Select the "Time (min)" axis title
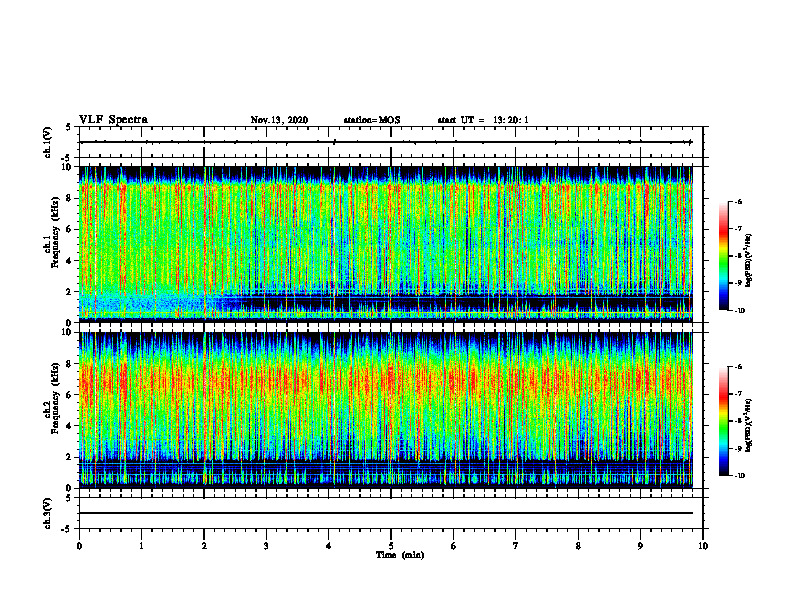Screen dimensions: 792x612 (x=400, y=555)
